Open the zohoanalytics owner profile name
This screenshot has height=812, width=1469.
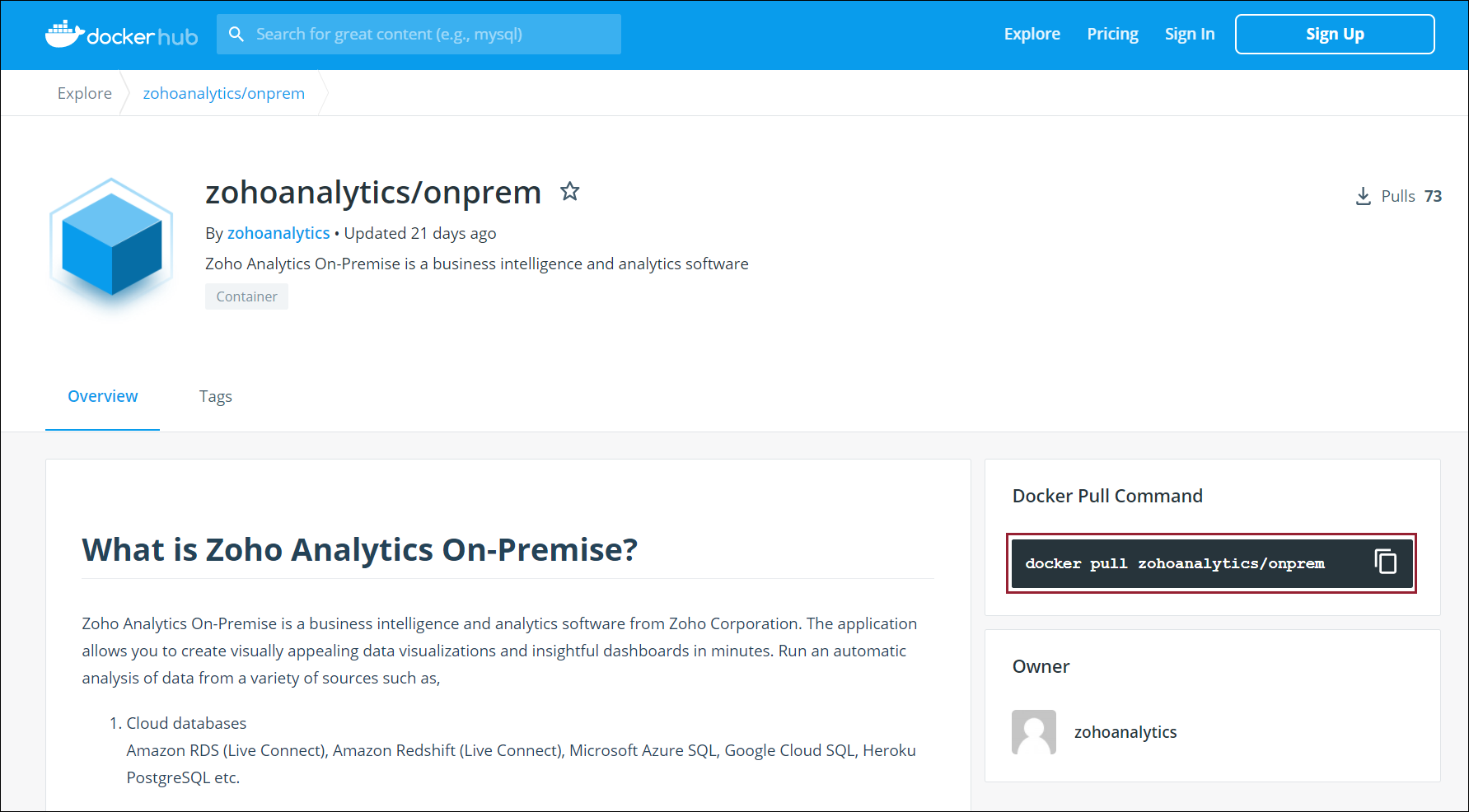(x=1125, y=732)
